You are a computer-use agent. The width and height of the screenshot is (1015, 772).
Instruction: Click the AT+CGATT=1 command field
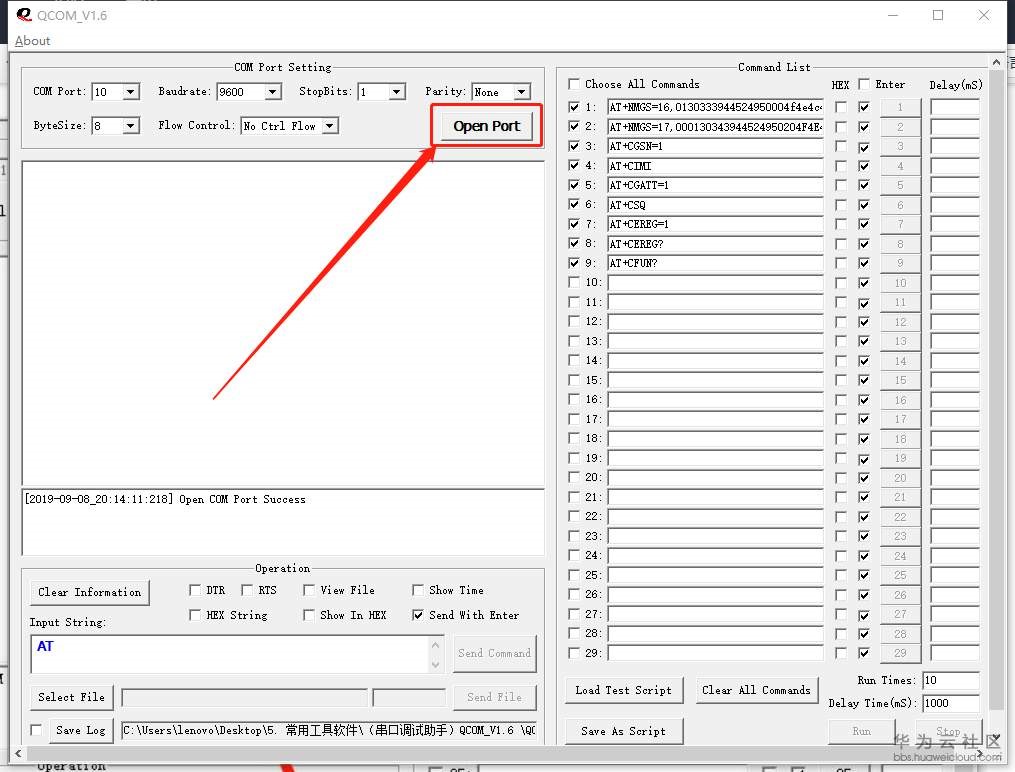(715, 185)
